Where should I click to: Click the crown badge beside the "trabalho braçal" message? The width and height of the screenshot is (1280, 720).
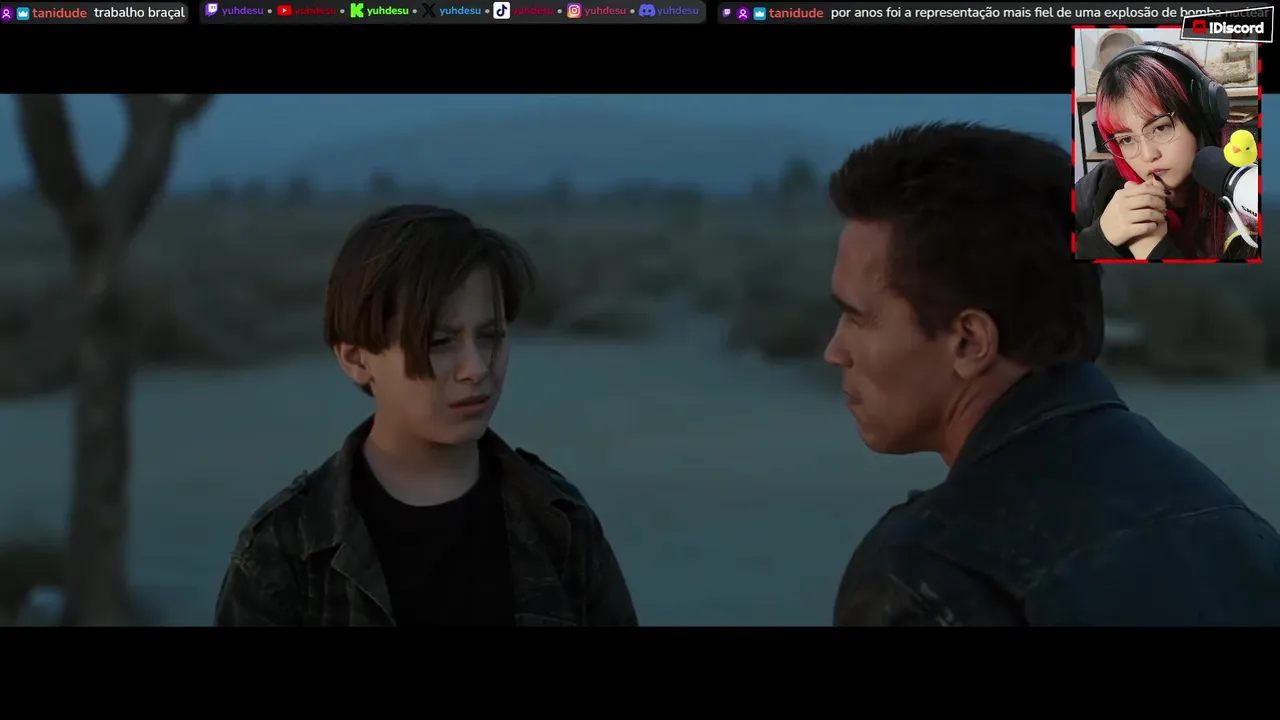coord(22,14)
